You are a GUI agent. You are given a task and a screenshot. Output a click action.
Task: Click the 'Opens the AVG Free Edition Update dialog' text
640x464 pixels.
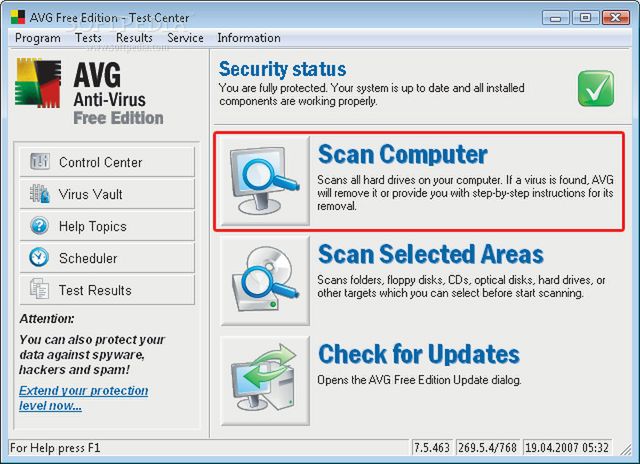(419, 380)
